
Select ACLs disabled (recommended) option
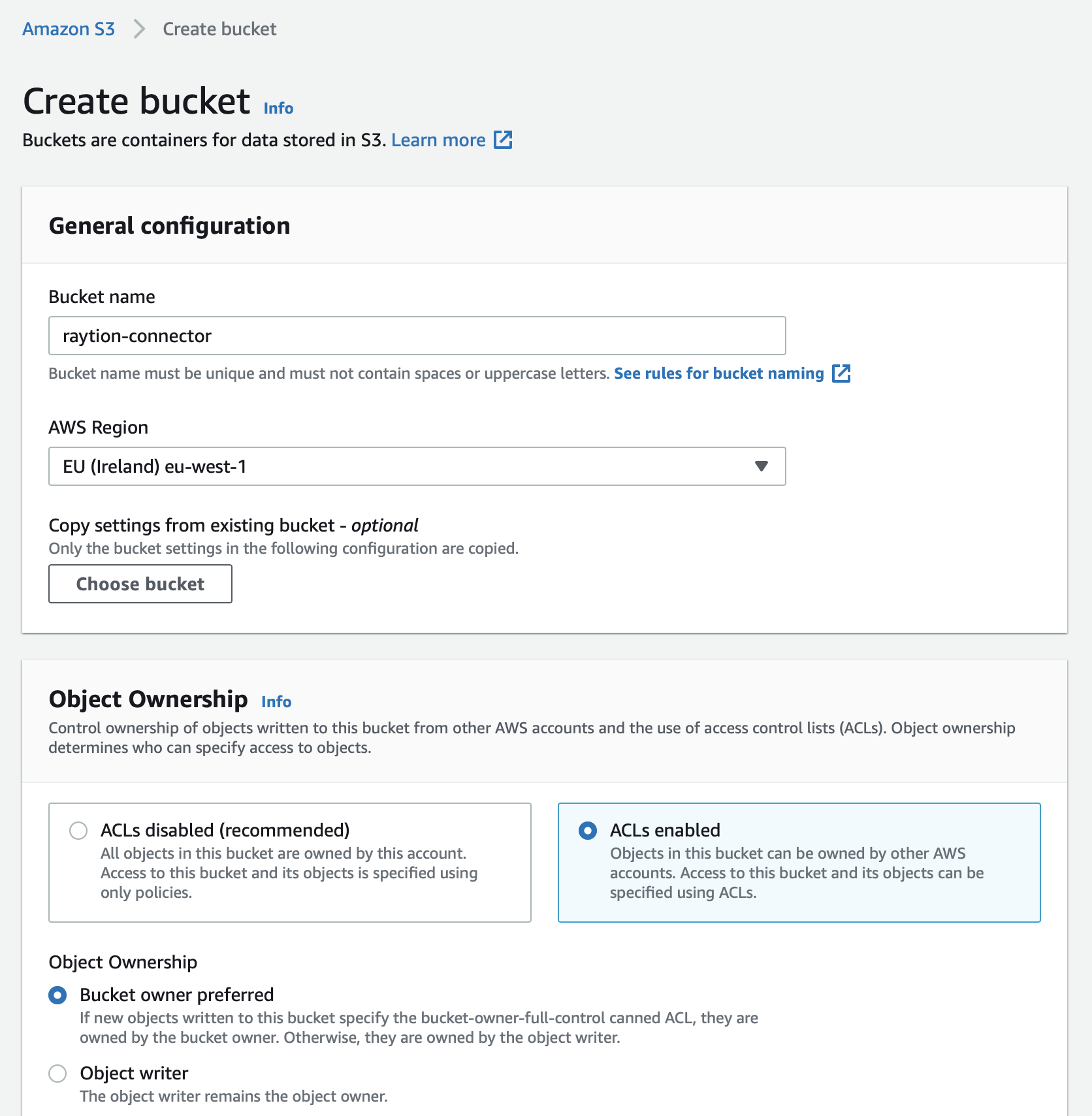[x=78, y=830]
